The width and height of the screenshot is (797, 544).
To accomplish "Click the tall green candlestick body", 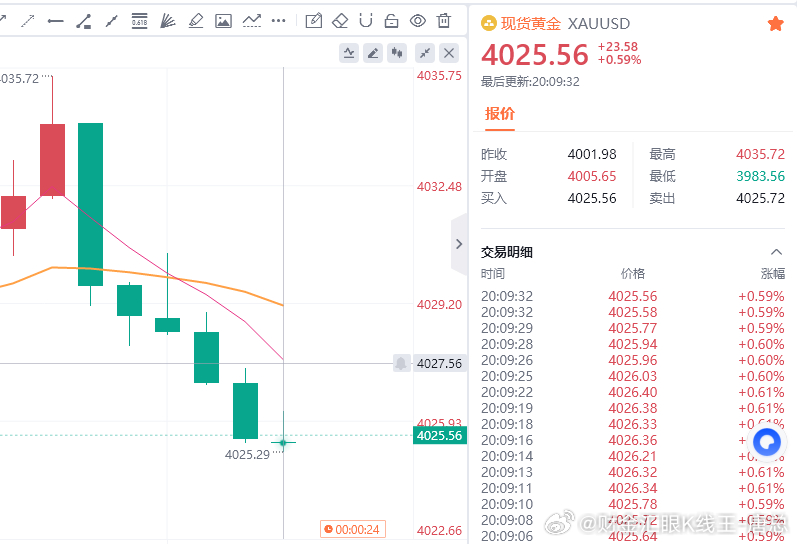I will [x=90, y=204].
